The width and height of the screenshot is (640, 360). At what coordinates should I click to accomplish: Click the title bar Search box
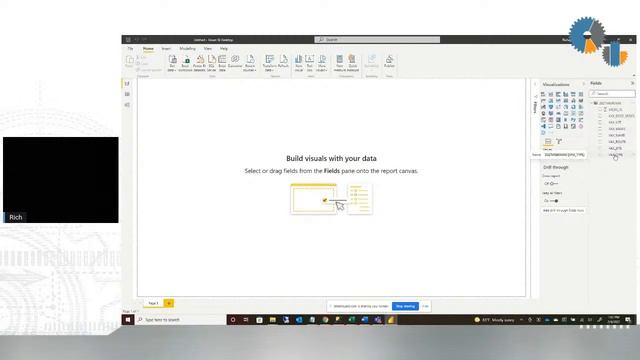(x=377, y=40)
